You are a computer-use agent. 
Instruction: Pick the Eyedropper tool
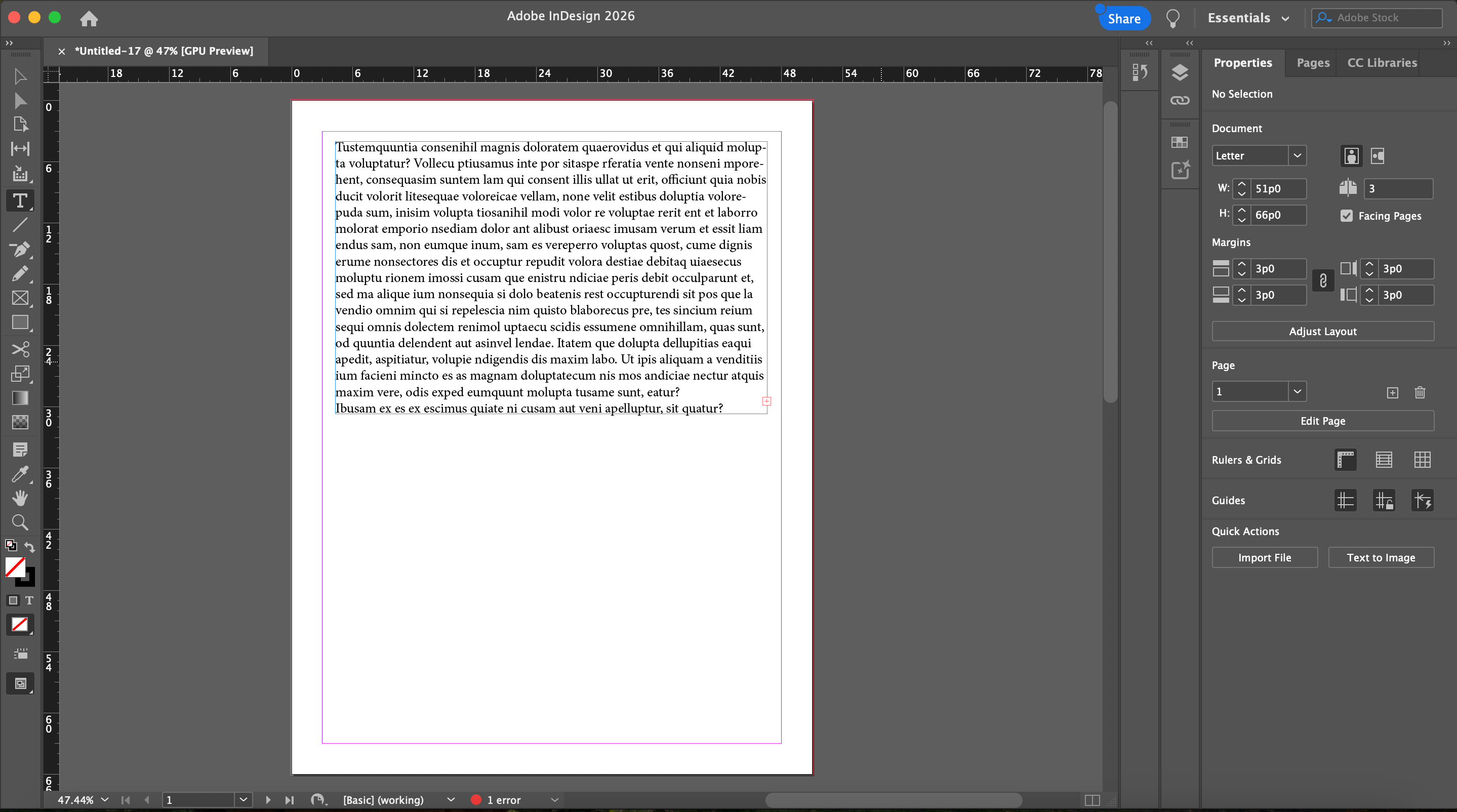[20, 474]
